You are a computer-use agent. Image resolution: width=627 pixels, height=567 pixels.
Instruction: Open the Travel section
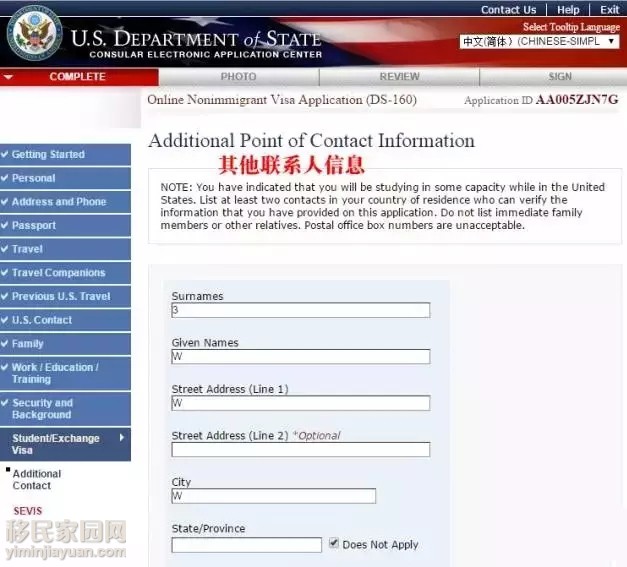point(65,249)
